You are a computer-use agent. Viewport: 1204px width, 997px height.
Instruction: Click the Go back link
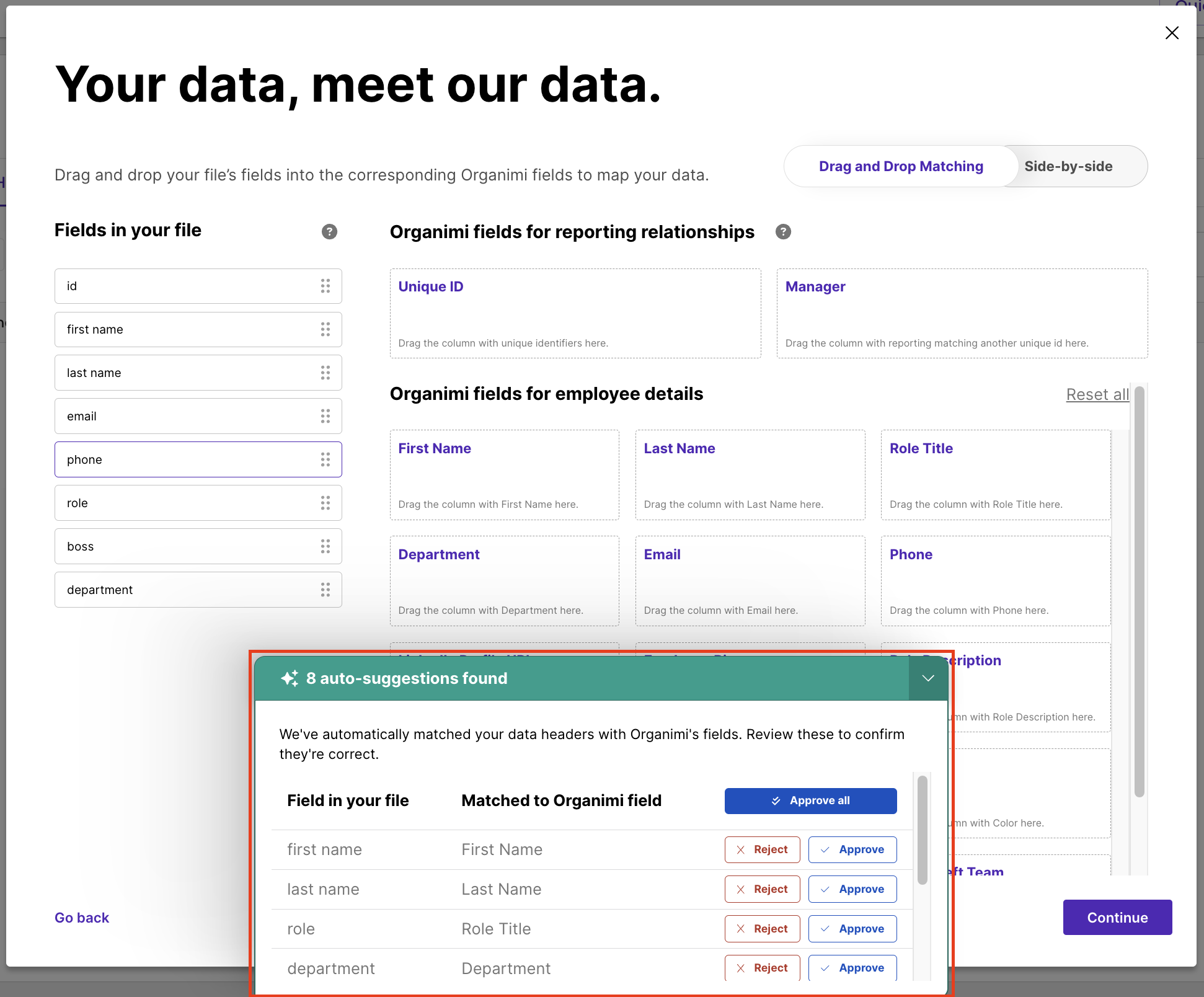click(82, 918)
